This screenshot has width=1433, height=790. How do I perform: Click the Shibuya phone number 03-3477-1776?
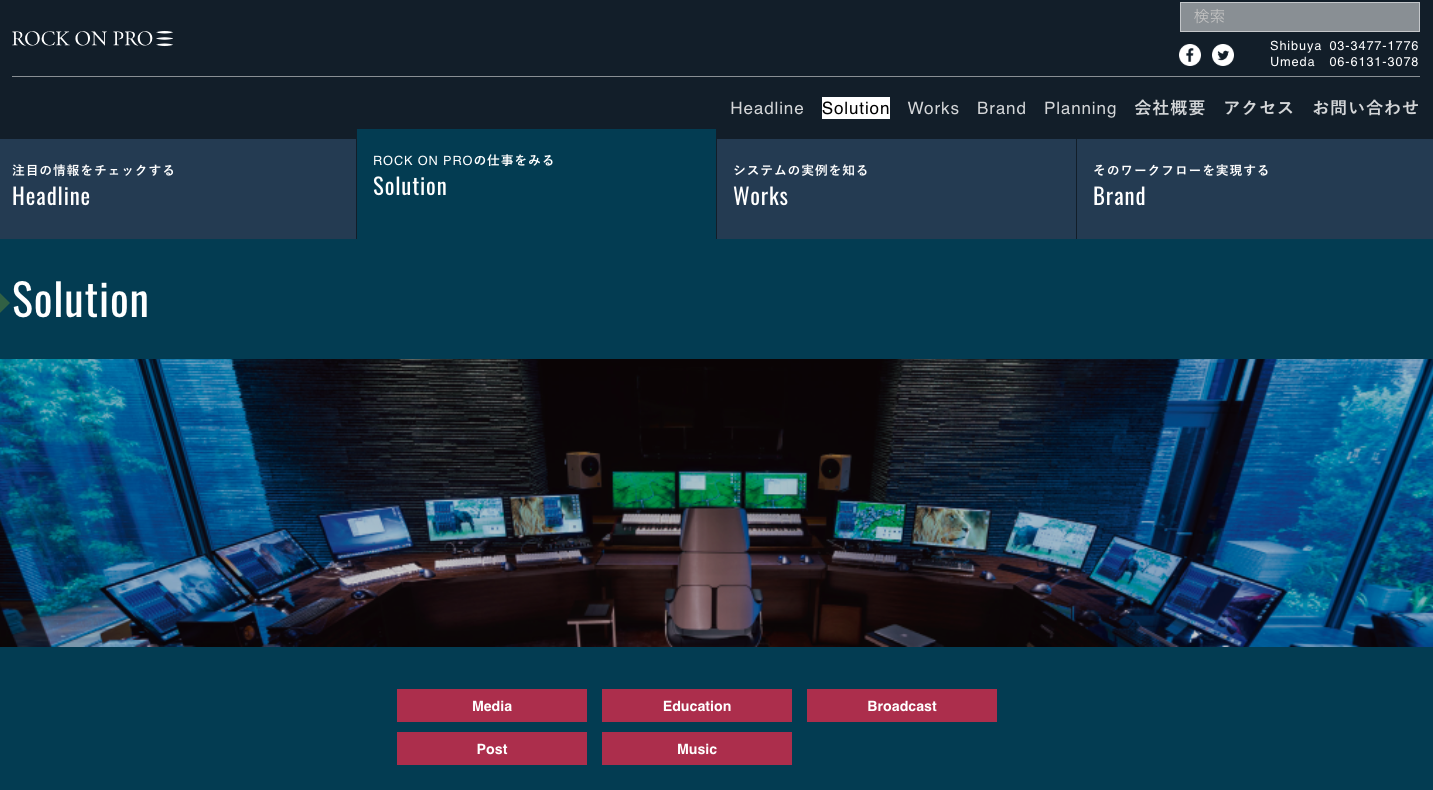tap(1374, 46)
